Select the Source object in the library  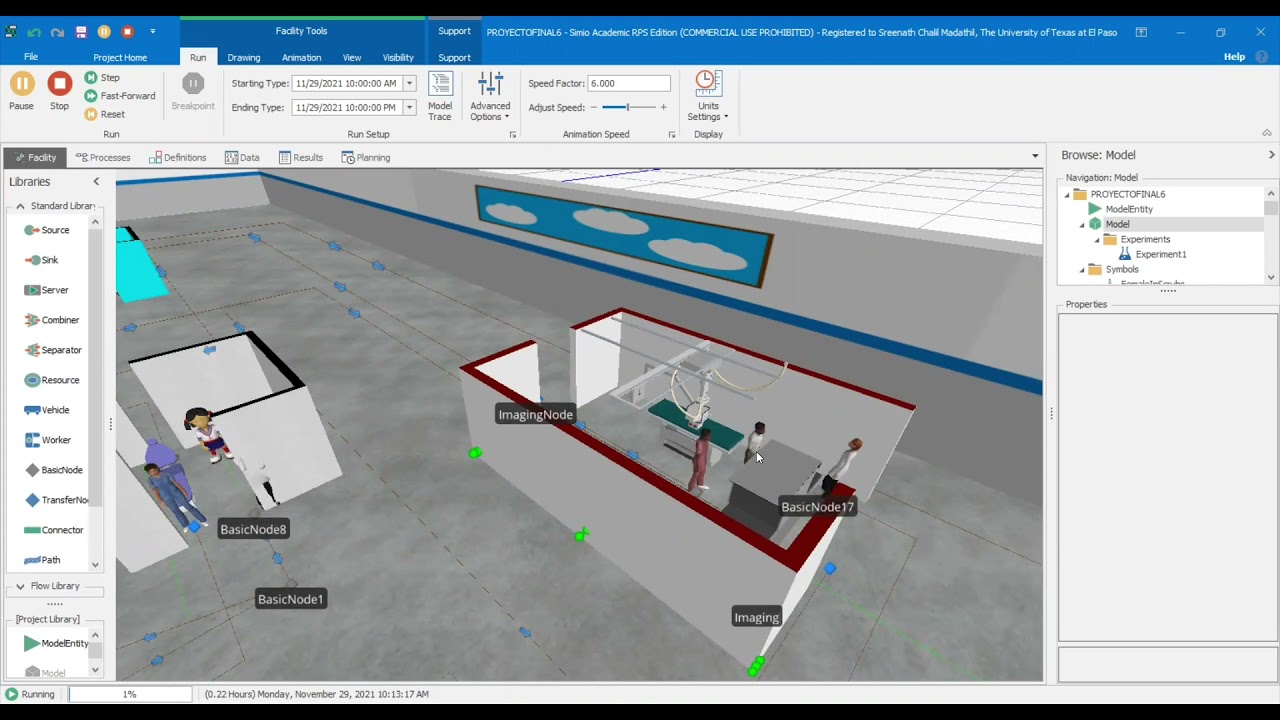click(x=47, y=230)
